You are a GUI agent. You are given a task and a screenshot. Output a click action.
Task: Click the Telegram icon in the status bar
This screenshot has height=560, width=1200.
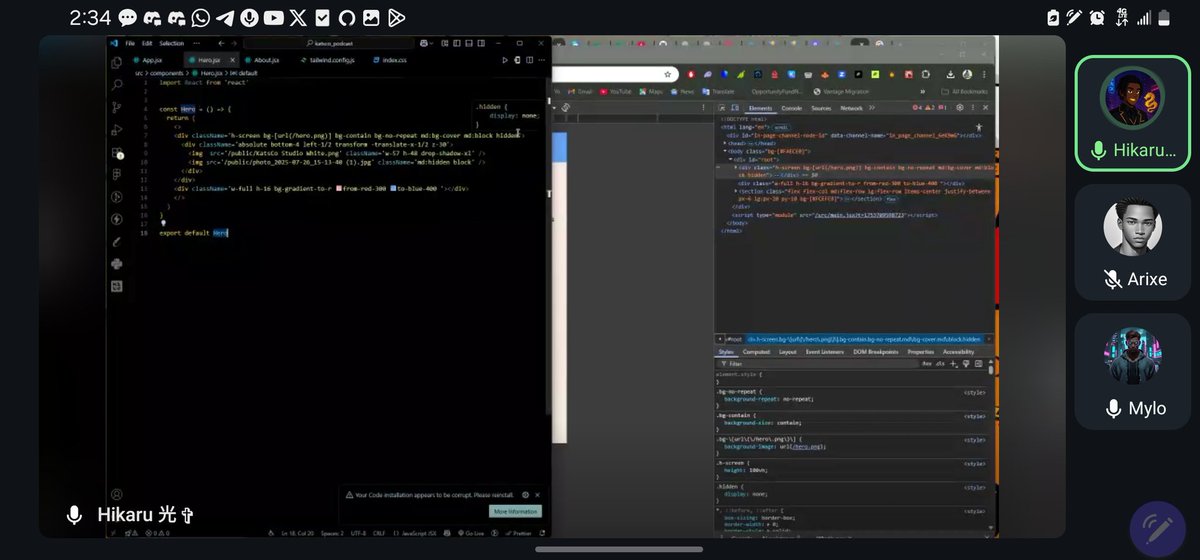point(225,18)
